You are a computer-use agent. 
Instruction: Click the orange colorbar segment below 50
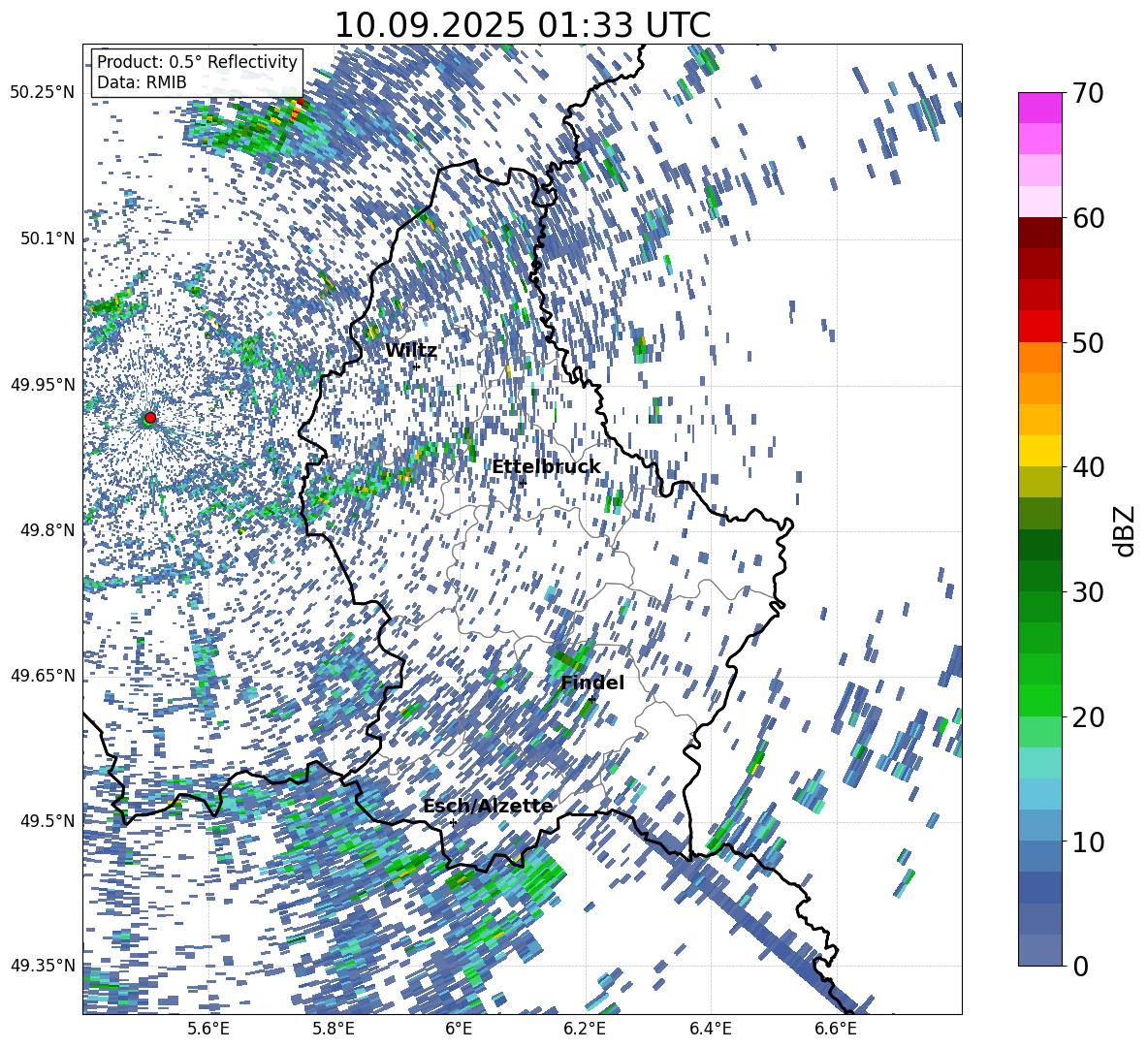[x=1039, y=357]
